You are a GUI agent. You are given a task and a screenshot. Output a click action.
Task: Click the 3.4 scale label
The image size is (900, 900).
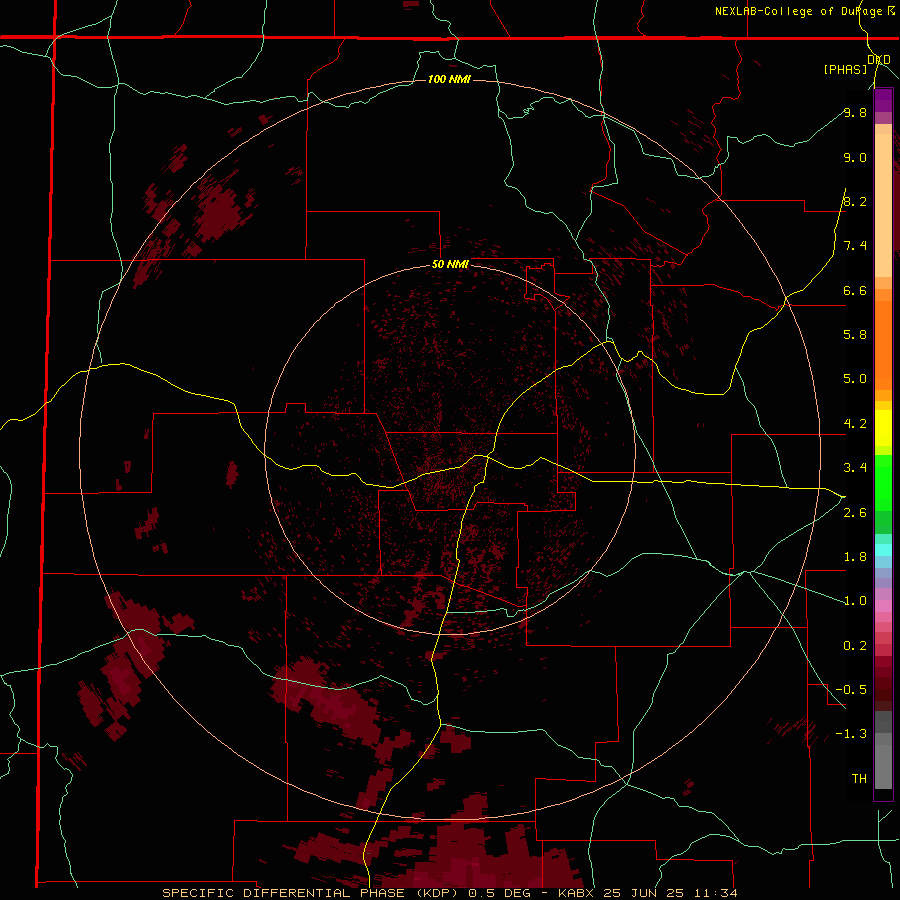click(x=855, y=468)
